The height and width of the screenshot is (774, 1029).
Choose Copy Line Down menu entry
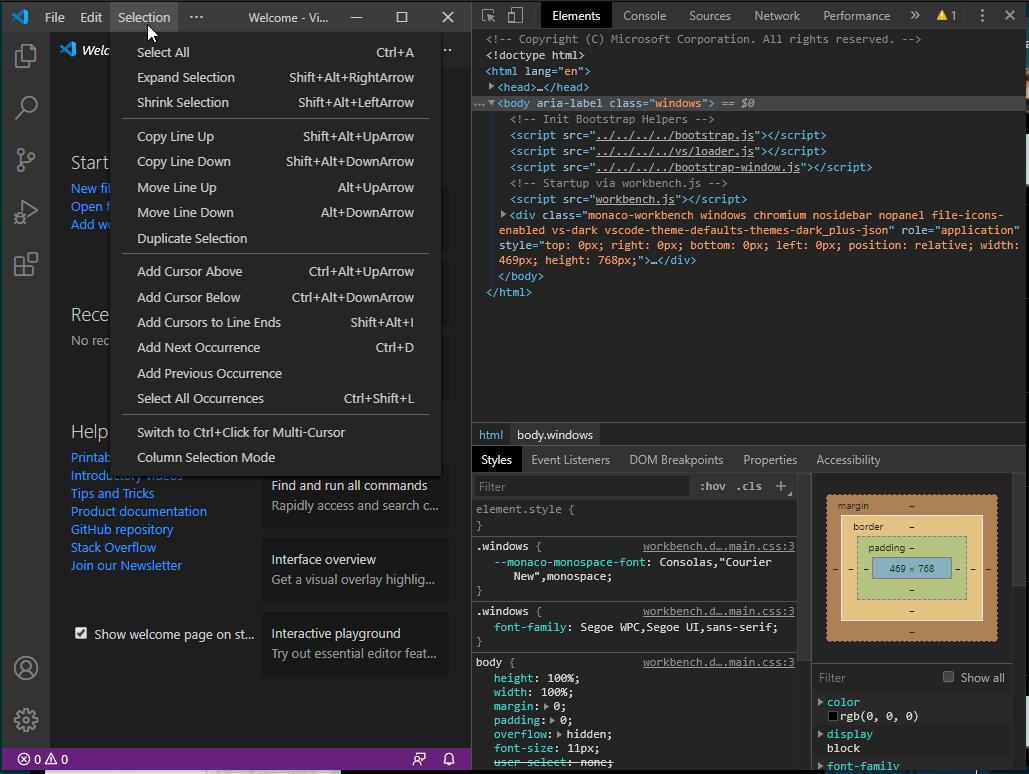[275, 161]
